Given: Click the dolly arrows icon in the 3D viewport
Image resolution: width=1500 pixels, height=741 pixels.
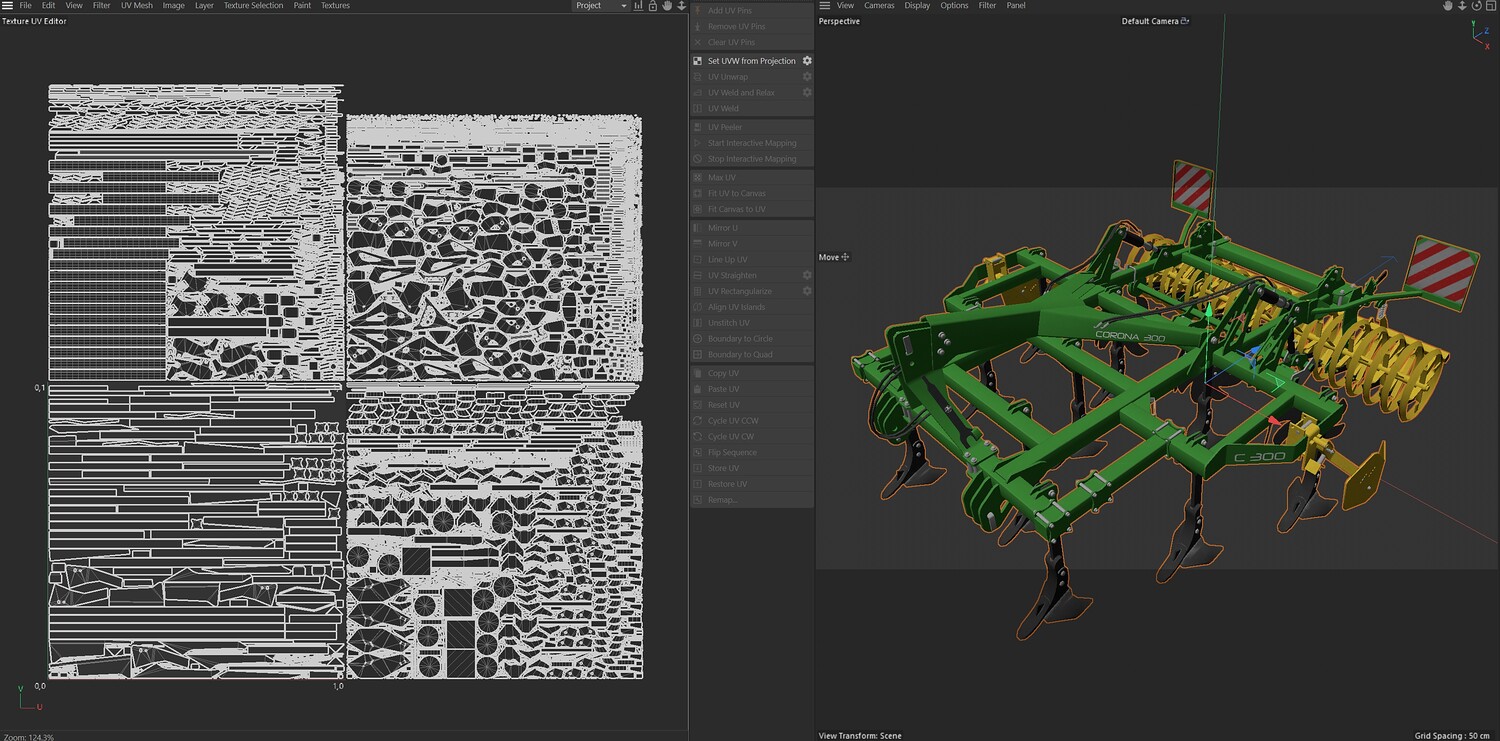Looking at the screenshot, I should tap(1461, 5).
